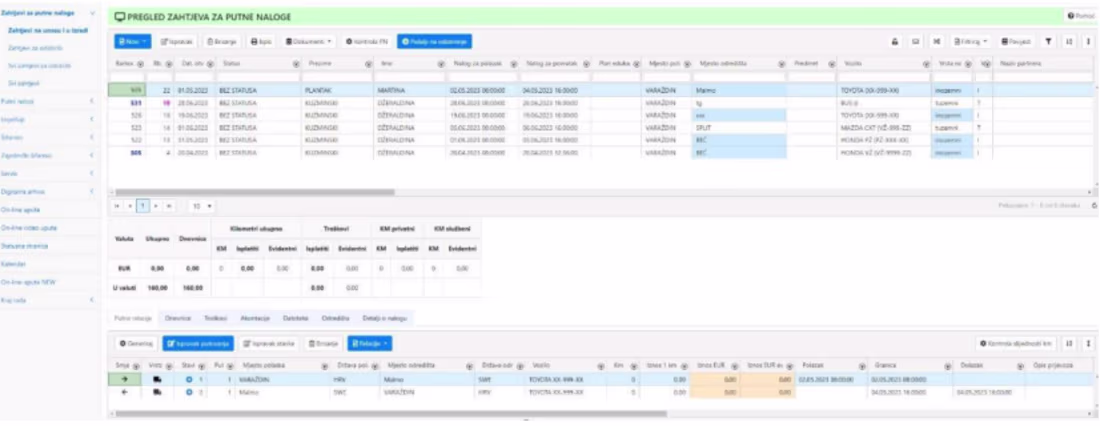The height and width of the screenshot is (426, 1100).
Task: Click the top grid horizontal scrollbar
Action: point(255,192)
